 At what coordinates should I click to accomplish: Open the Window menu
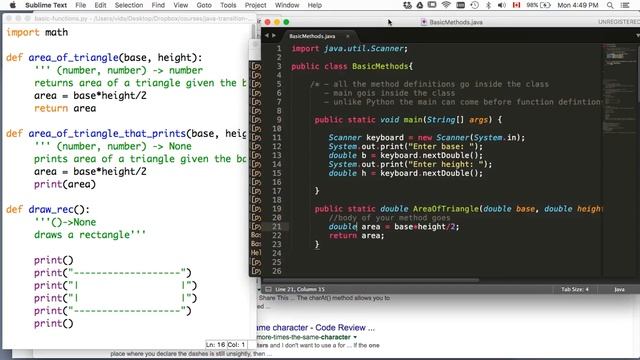287,5
